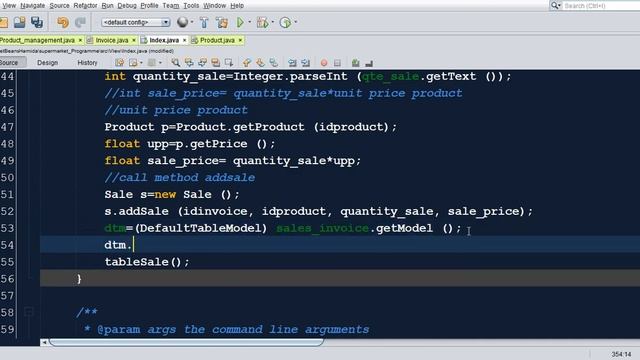The height and width of the screenshot is (360, 640).
Task: Open the Refactor menu
Action: 85,6
